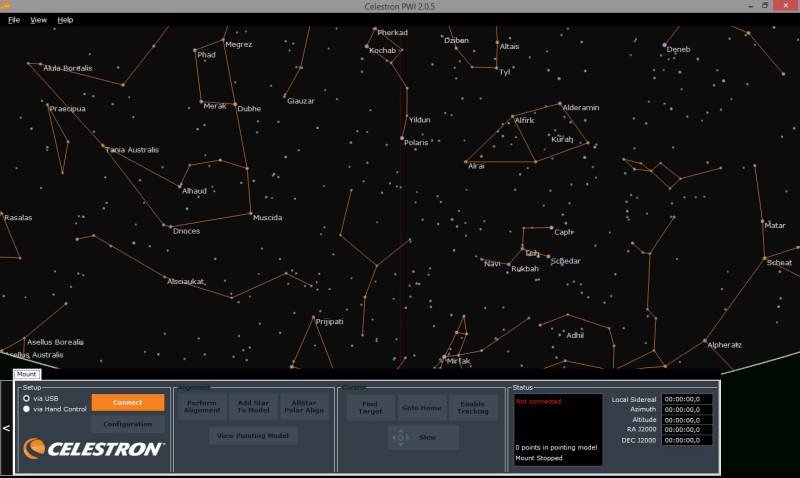The width and height of the screenshot is (800, 478).
Task: Select the star Alrai
Action: 466,162
